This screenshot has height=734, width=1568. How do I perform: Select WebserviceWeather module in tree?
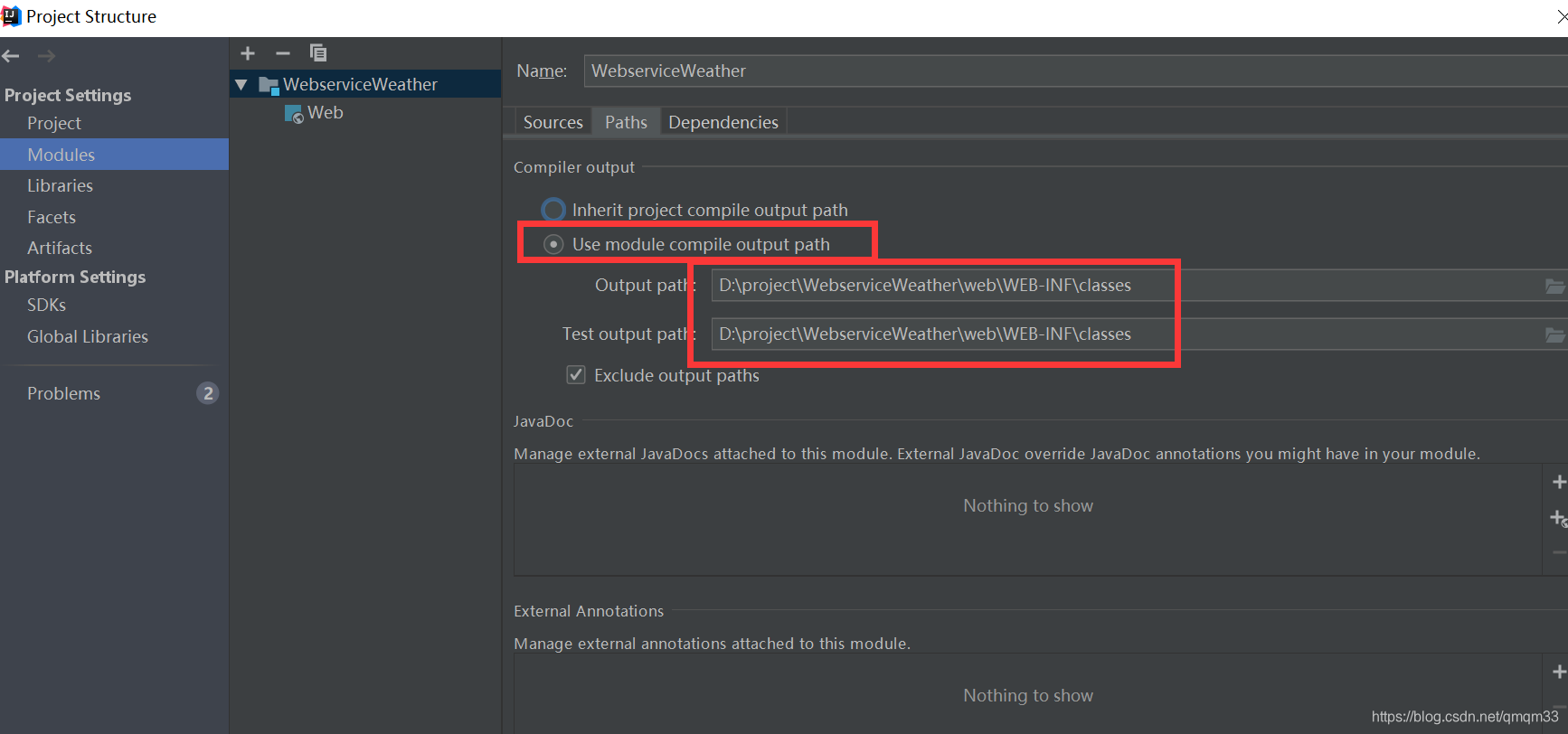tap(365, 84)
